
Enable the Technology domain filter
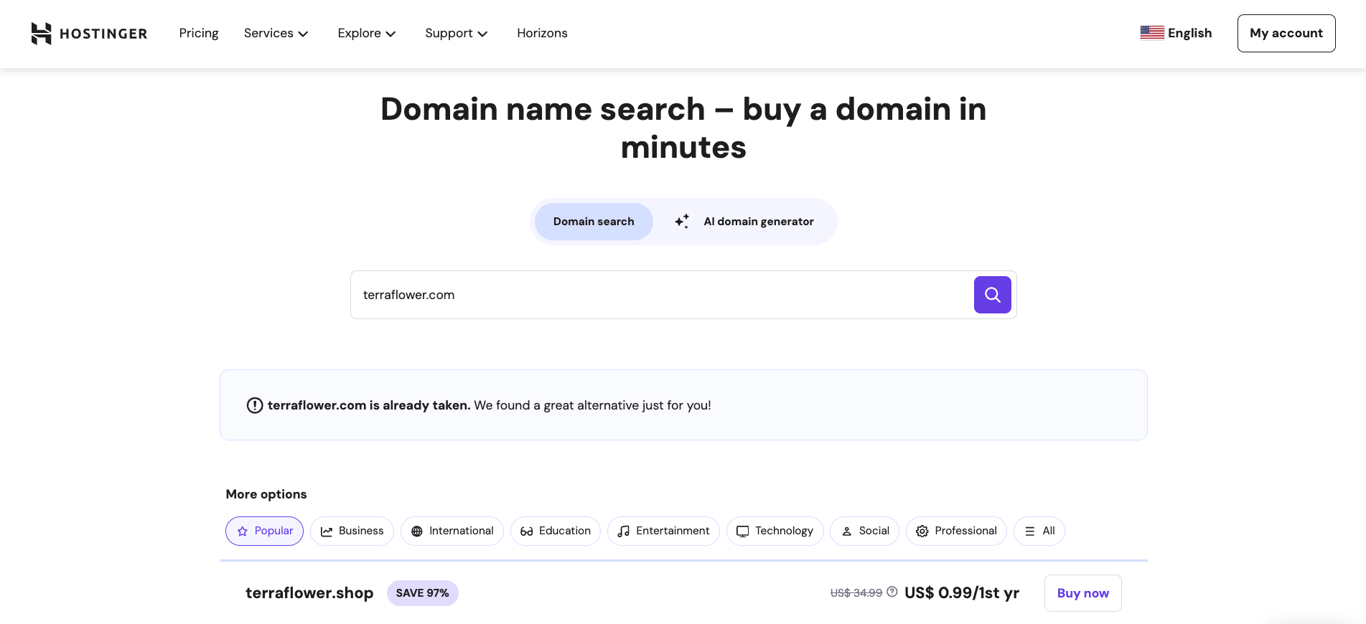coord(774,531)
